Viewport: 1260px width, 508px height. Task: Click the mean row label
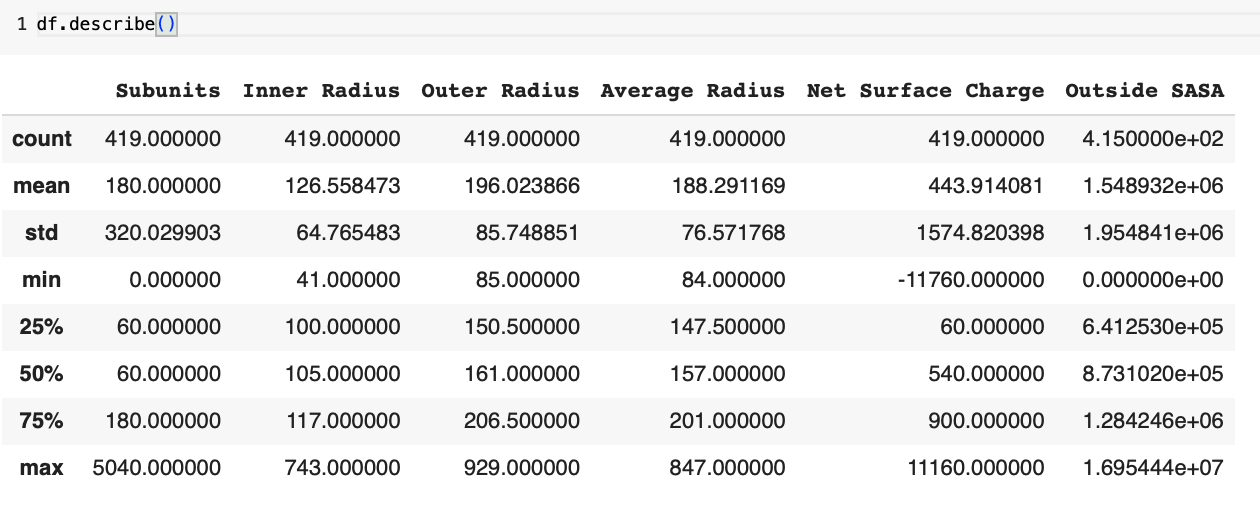[42, 186]
